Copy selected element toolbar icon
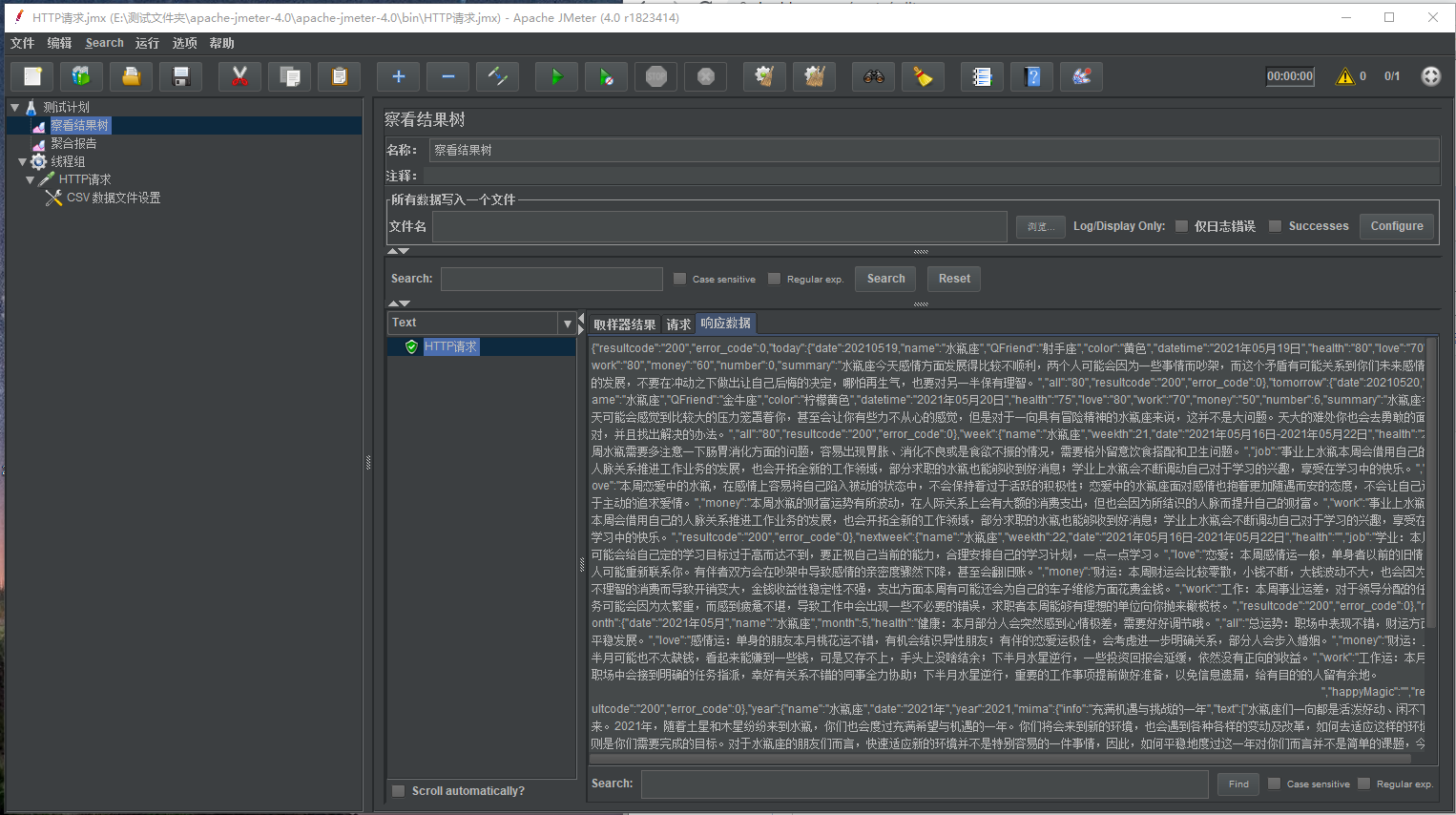The image size is (1456, 815). pyautogui.click(x=289, y=76)
